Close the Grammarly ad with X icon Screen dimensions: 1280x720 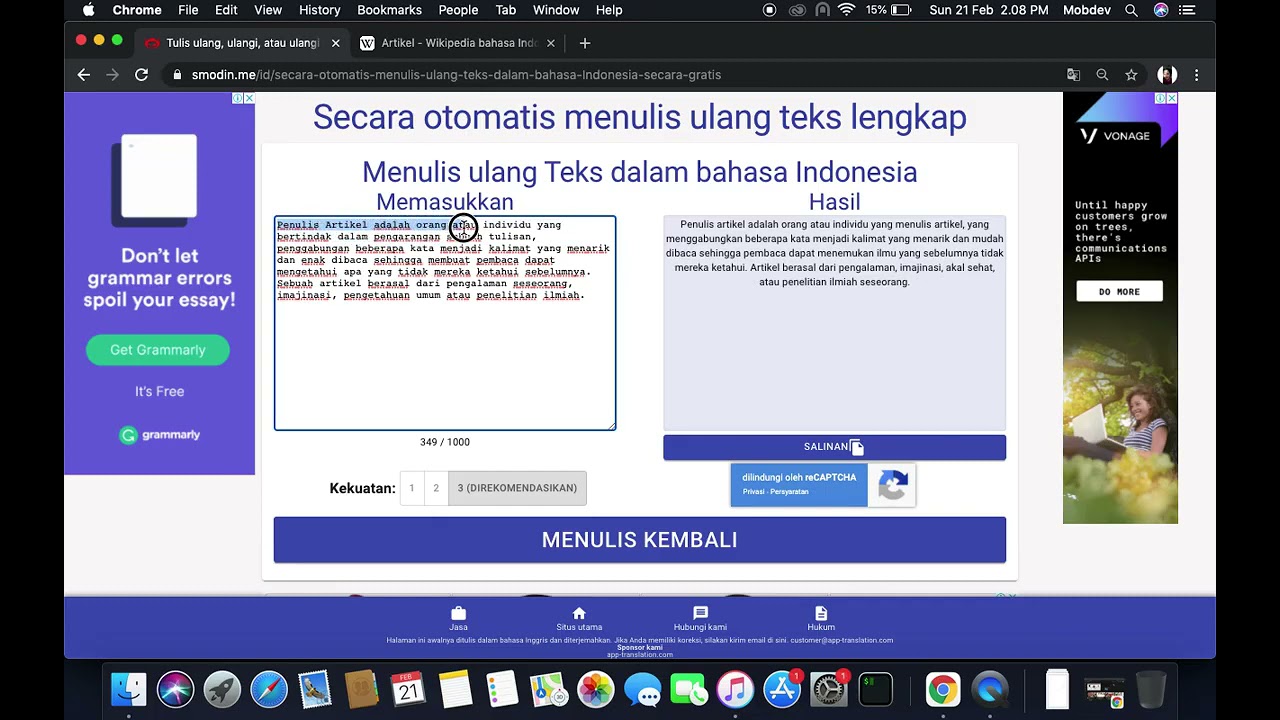point(249,98)
